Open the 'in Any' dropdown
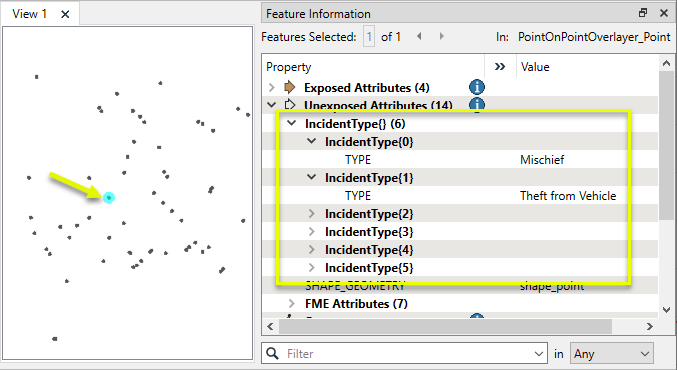Viewport: 677px width, 370px height. click(612, 354)
